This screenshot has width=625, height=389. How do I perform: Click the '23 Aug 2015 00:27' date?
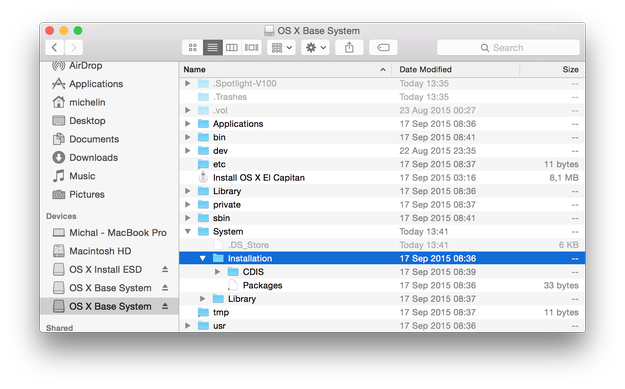click(438, 110)
